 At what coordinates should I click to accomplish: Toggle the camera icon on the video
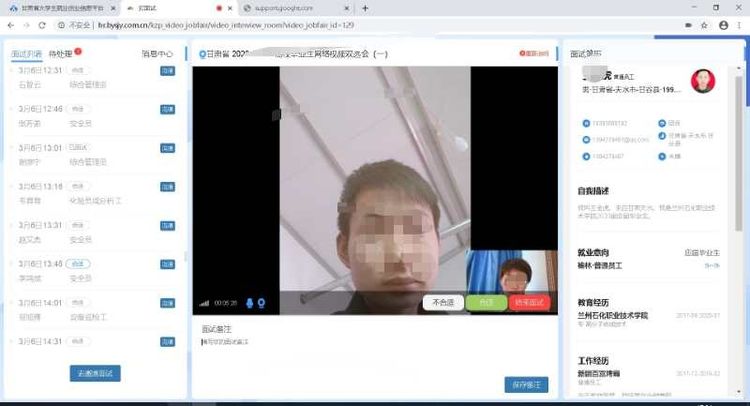[261, 303]
